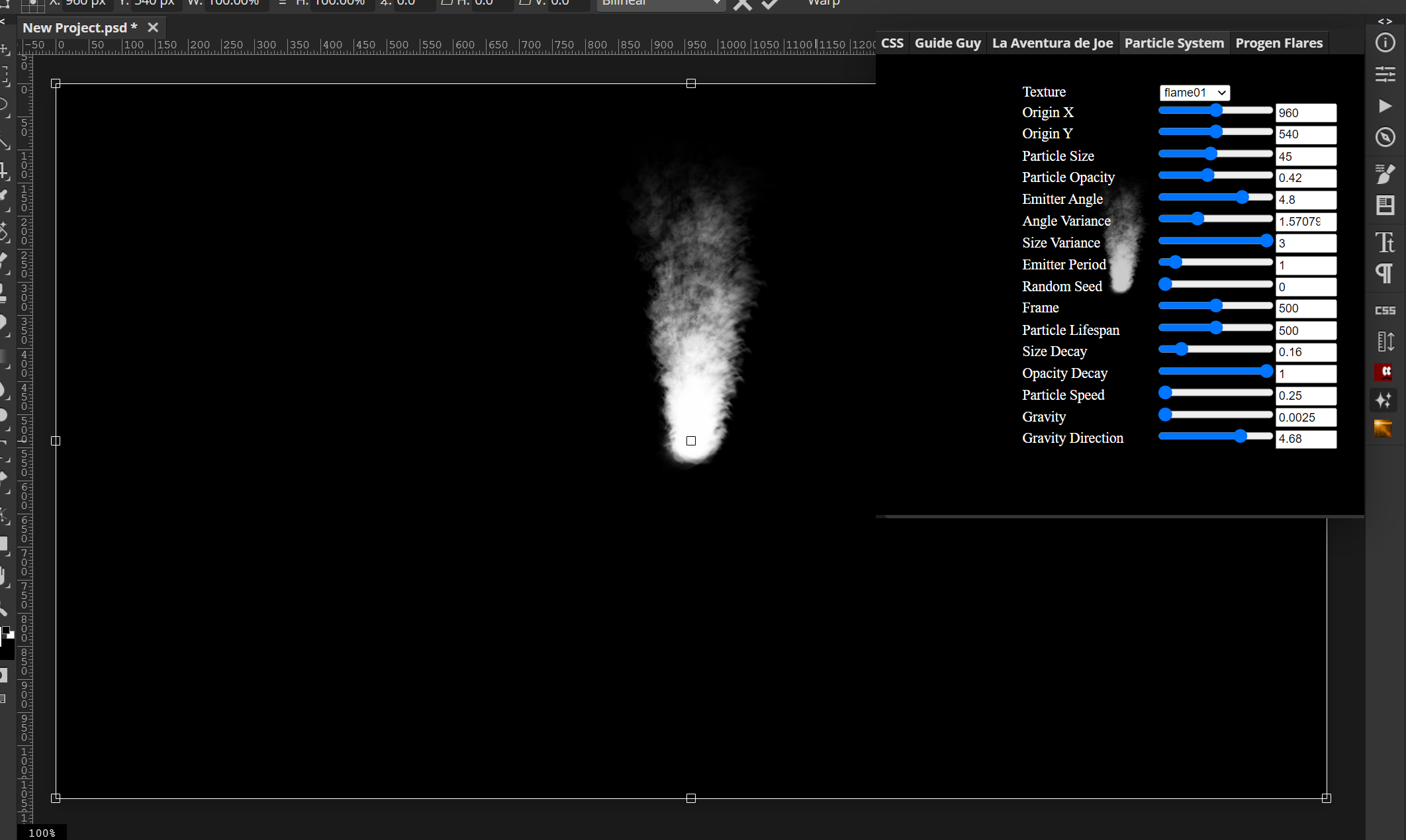This screenshot has width=1406, height=840.
Task: Open the info panel from the right sidebar
Action: [1385, 43]
